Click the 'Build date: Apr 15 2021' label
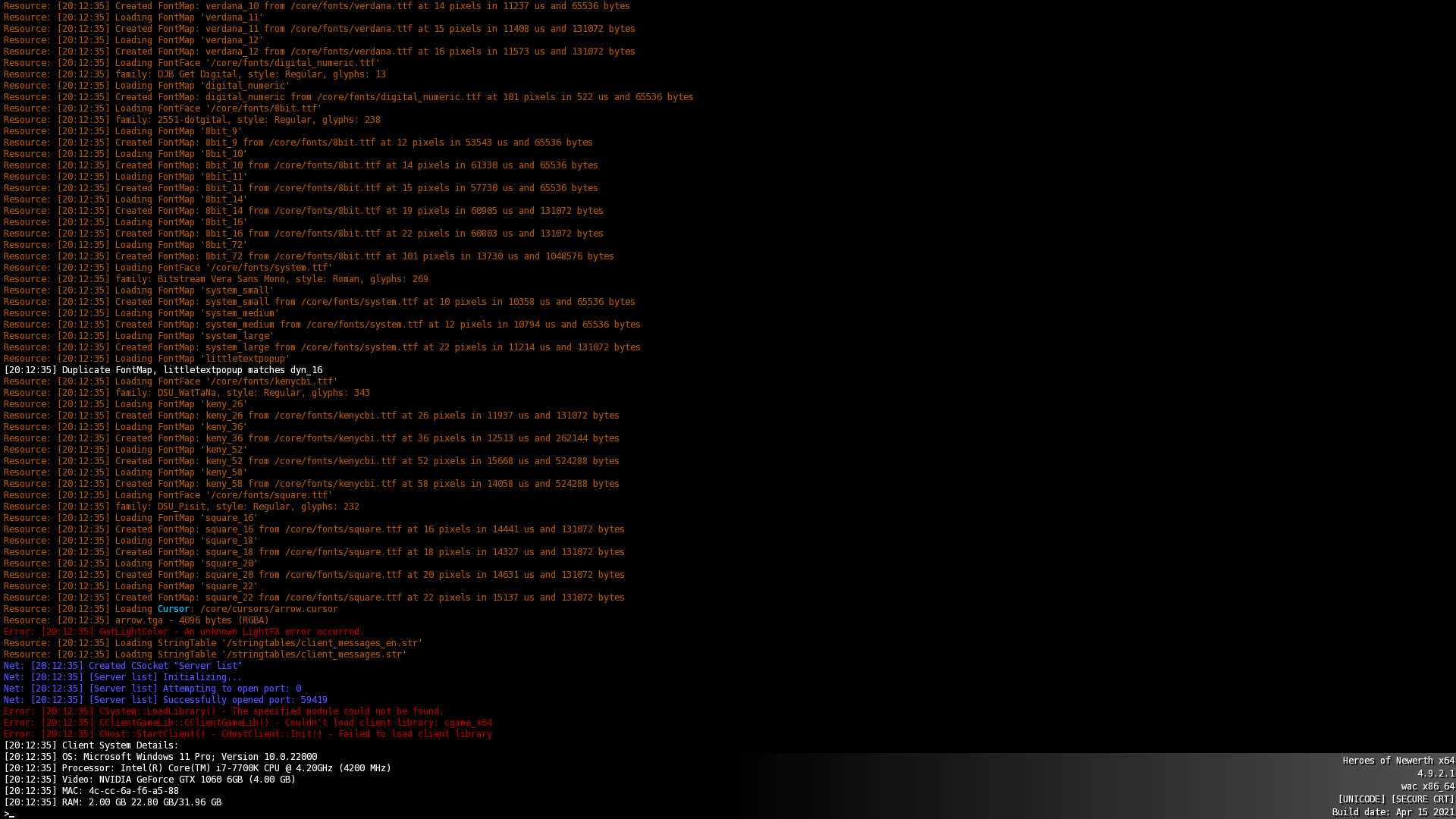The height and width of the screenshot is (819, 1456). pyautogui.click(x=1393, y=812)
